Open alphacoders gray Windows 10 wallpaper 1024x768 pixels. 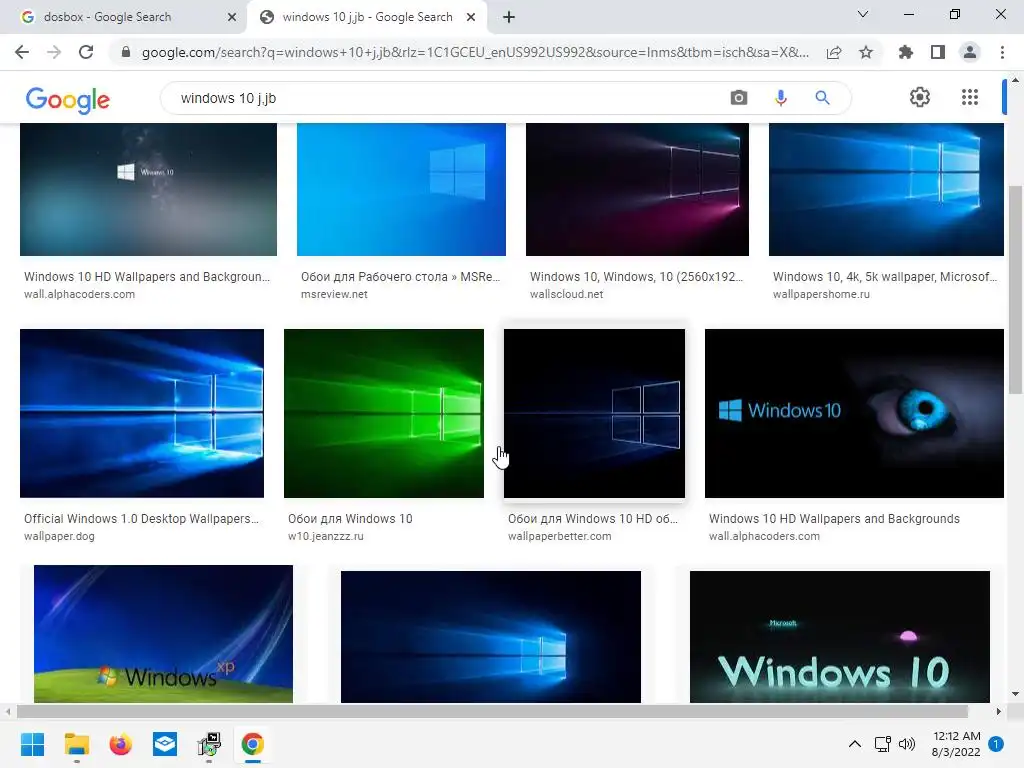click(x=148, y=189)
